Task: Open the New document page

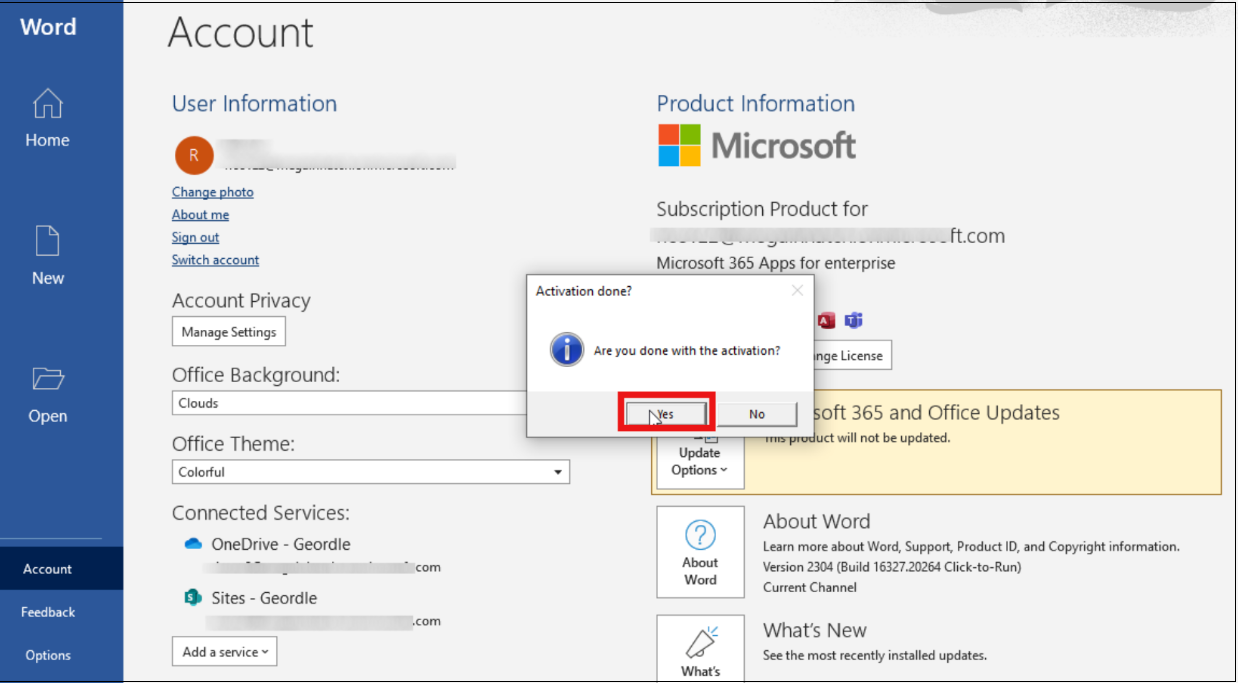Action: click(x=47, y=242)
